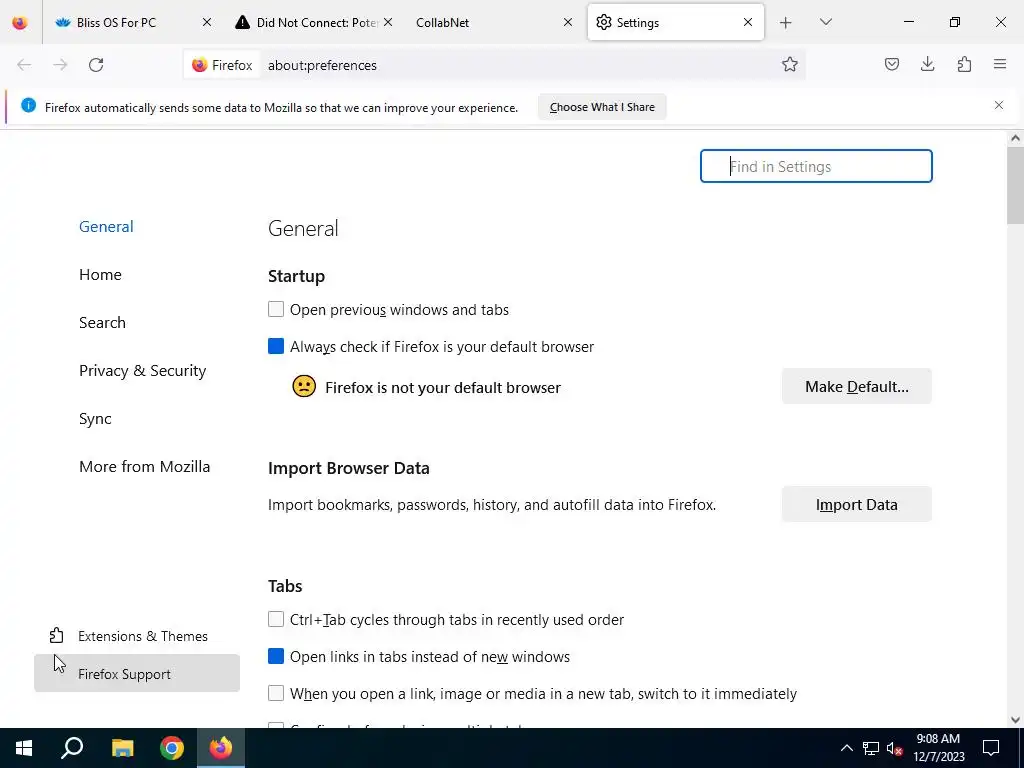Click Choose What I Share button
The height and width of the screenshot is (768, 1024).
(602, 107)
